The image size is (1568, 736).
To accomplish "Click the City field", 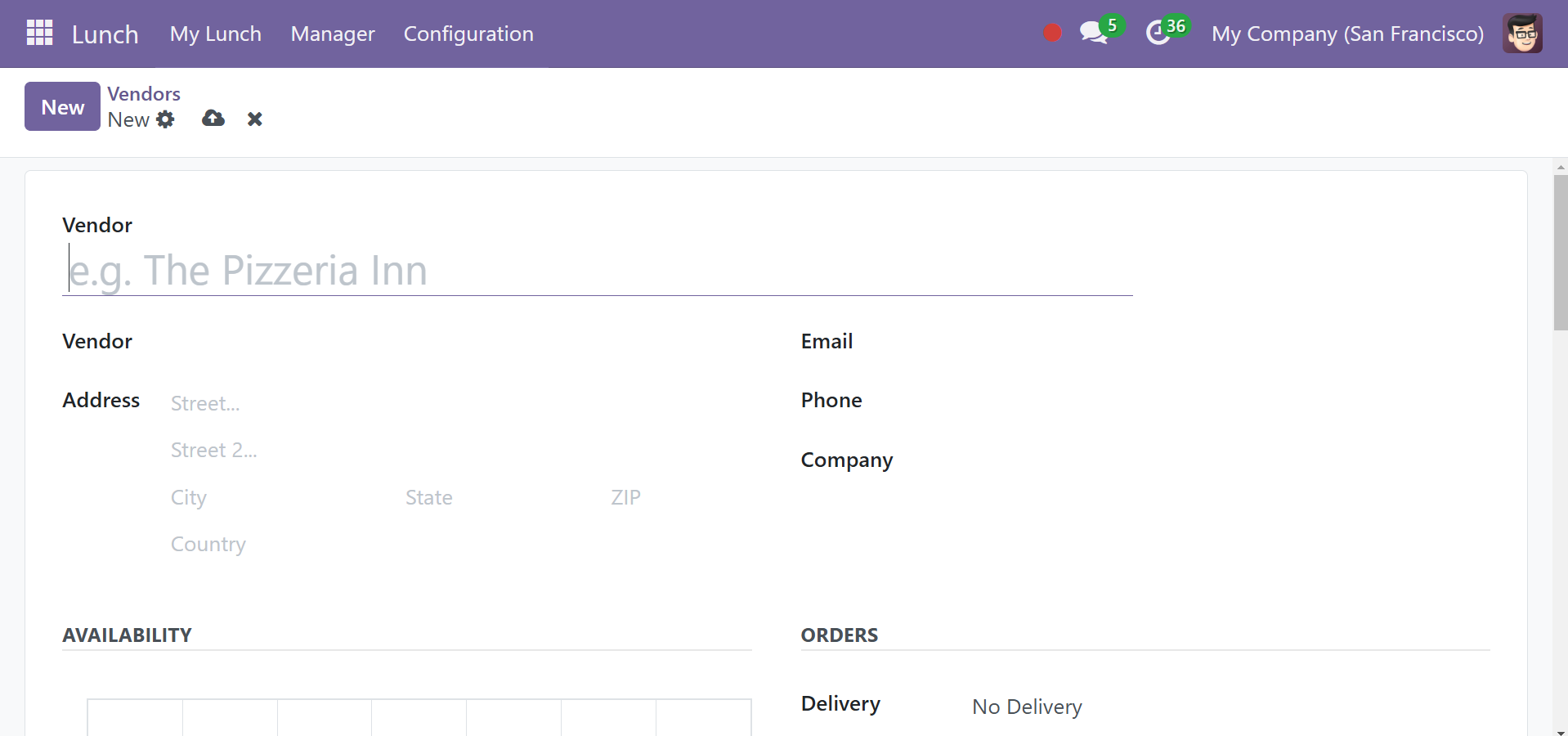I will (x=282, y=497).
